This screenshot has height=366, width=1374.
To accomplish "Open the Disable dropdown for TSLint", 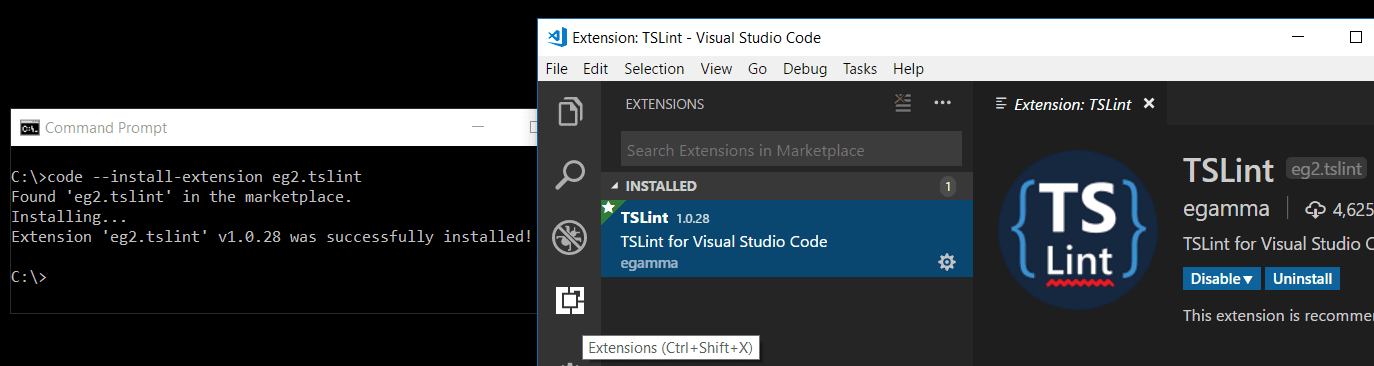I will click(x=1222, y=279).
